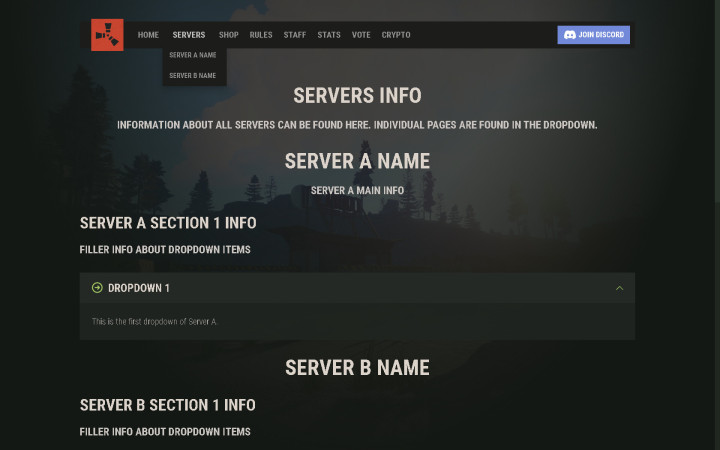Click the green arrow circle icon beside Dropdown 1
This screenshot has height=450, width=720.
click(x=97, y=288)
